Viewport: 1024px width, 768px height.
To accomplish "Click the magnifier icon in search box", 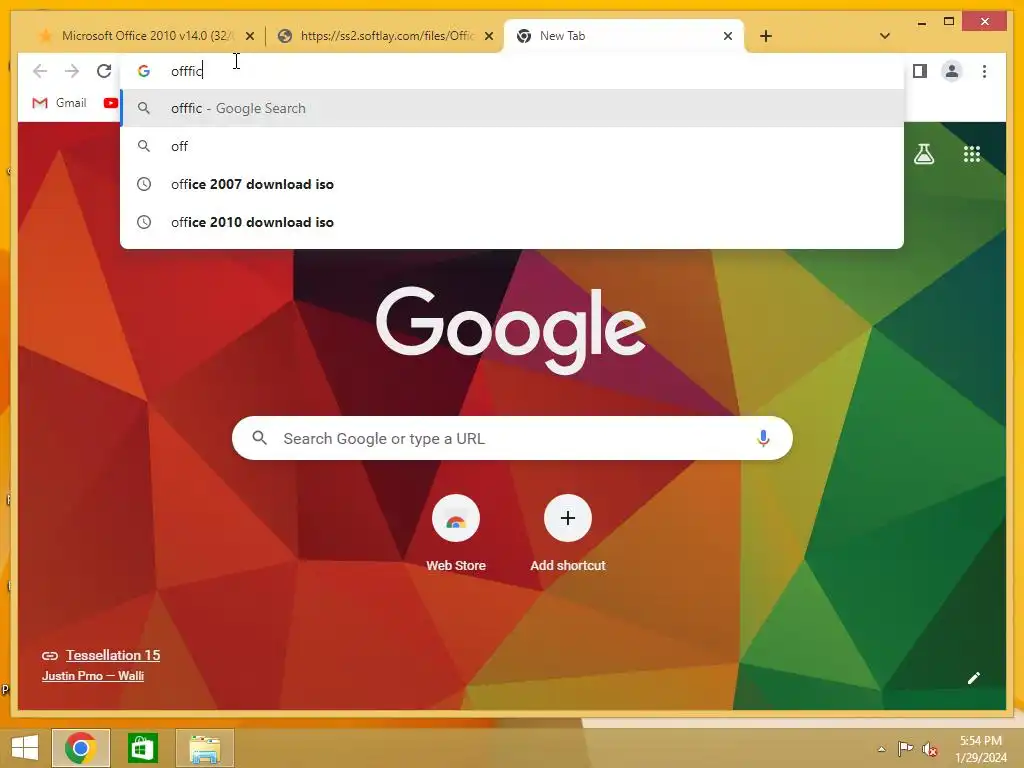I will (259, 438).
